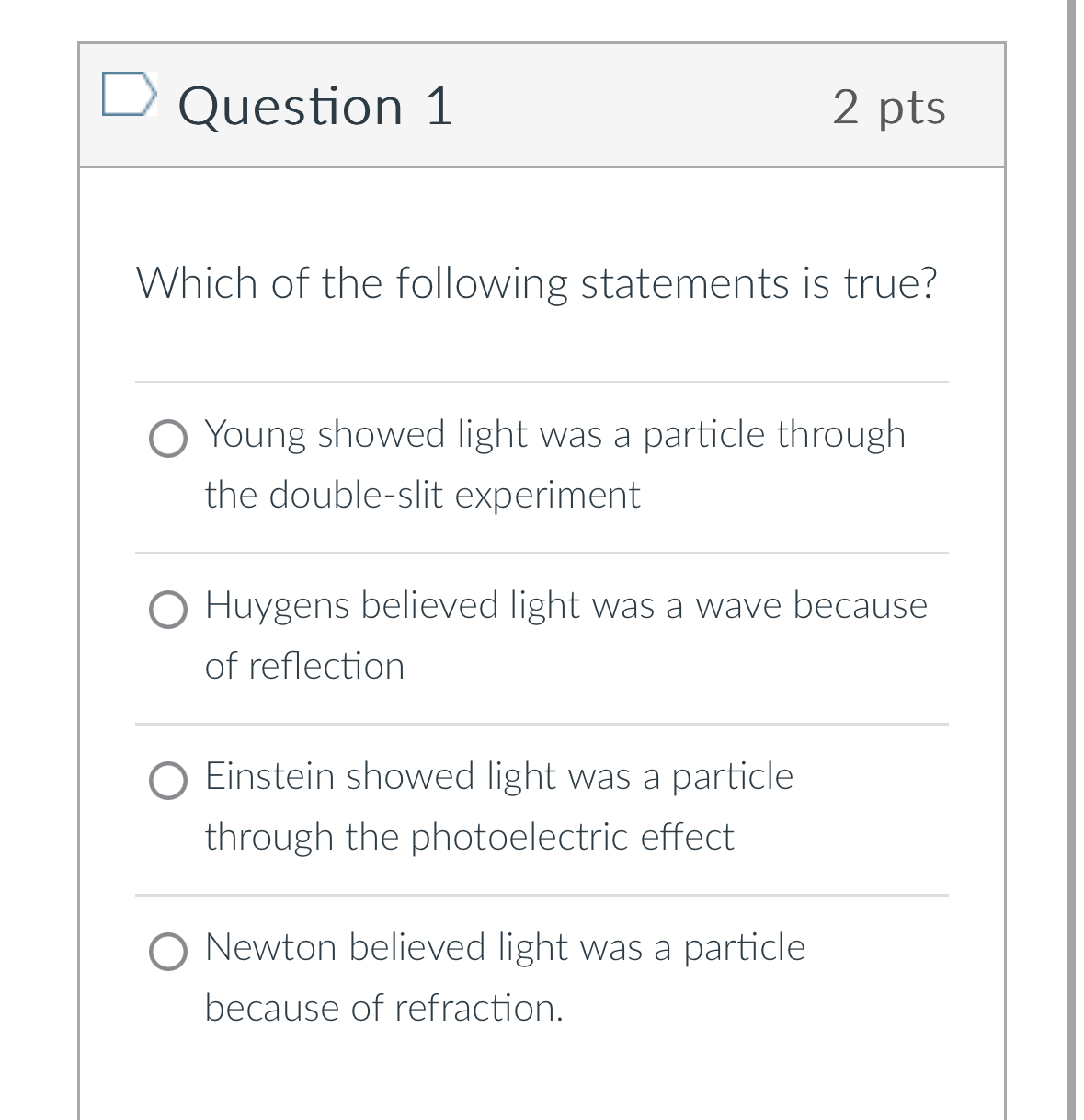Viewport: 1084px width, 1120px height.
Task: Pick the Newton refraction radio button
Action: [167, 953]
